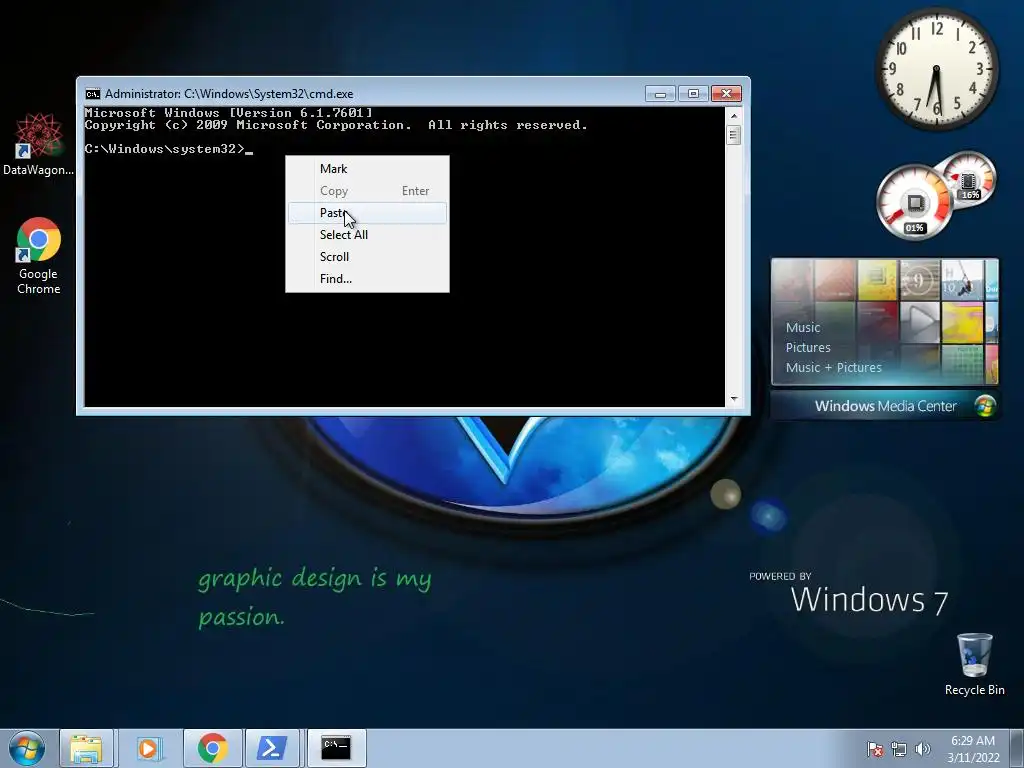
Task: Open the Recycle Bin icon
Action: pos(974,664)
